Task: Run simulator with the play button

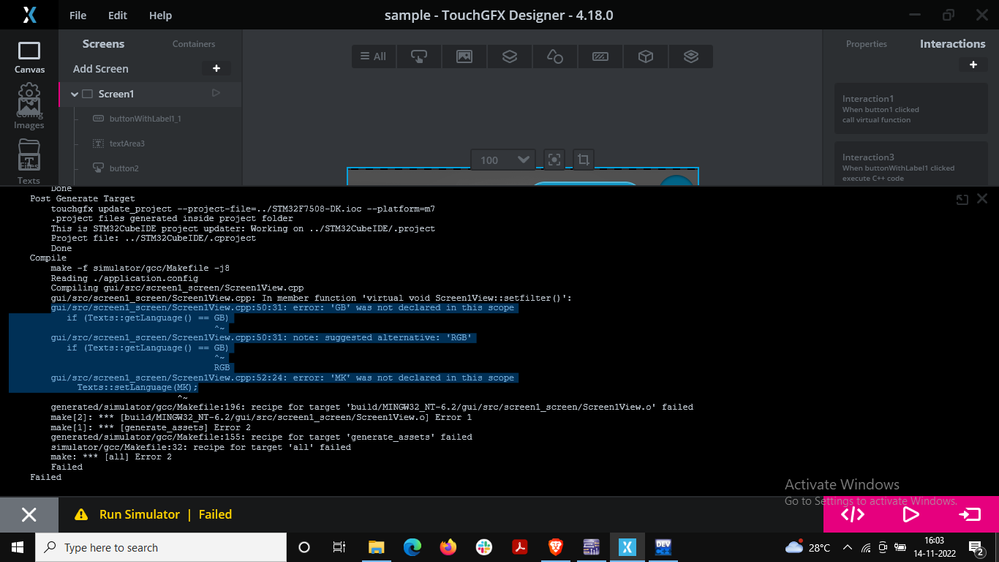Action: (911, 514)
